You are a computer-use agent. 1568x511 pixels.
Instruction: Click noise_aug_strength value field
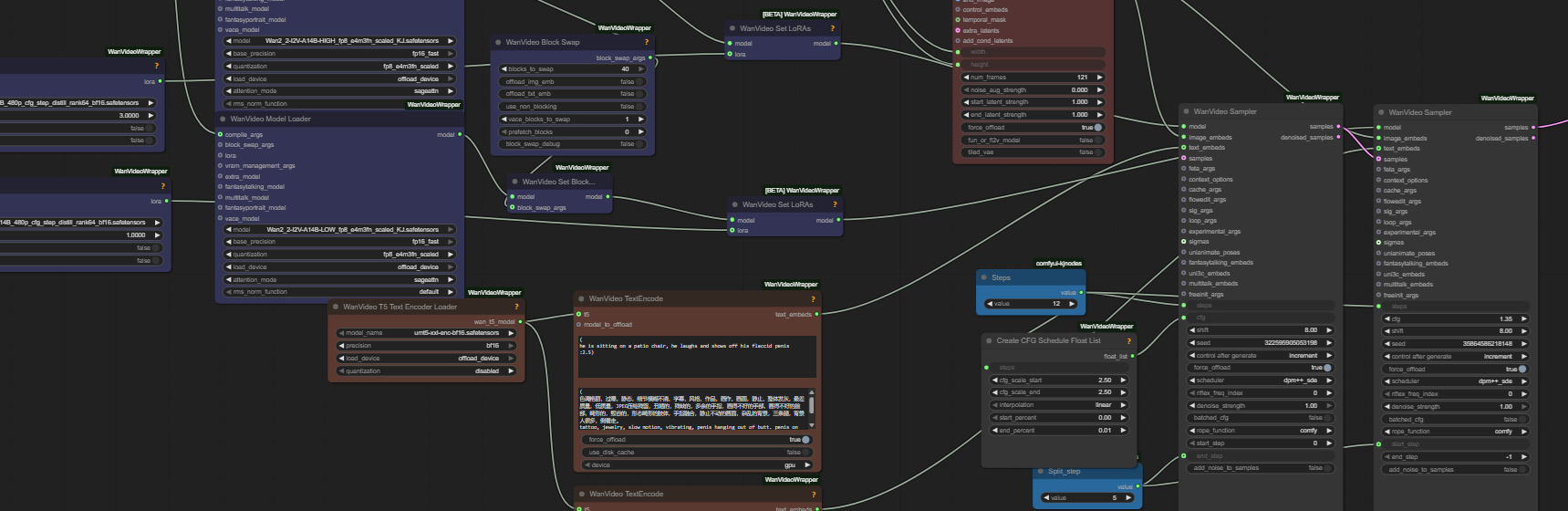(x=1033, y=90)
